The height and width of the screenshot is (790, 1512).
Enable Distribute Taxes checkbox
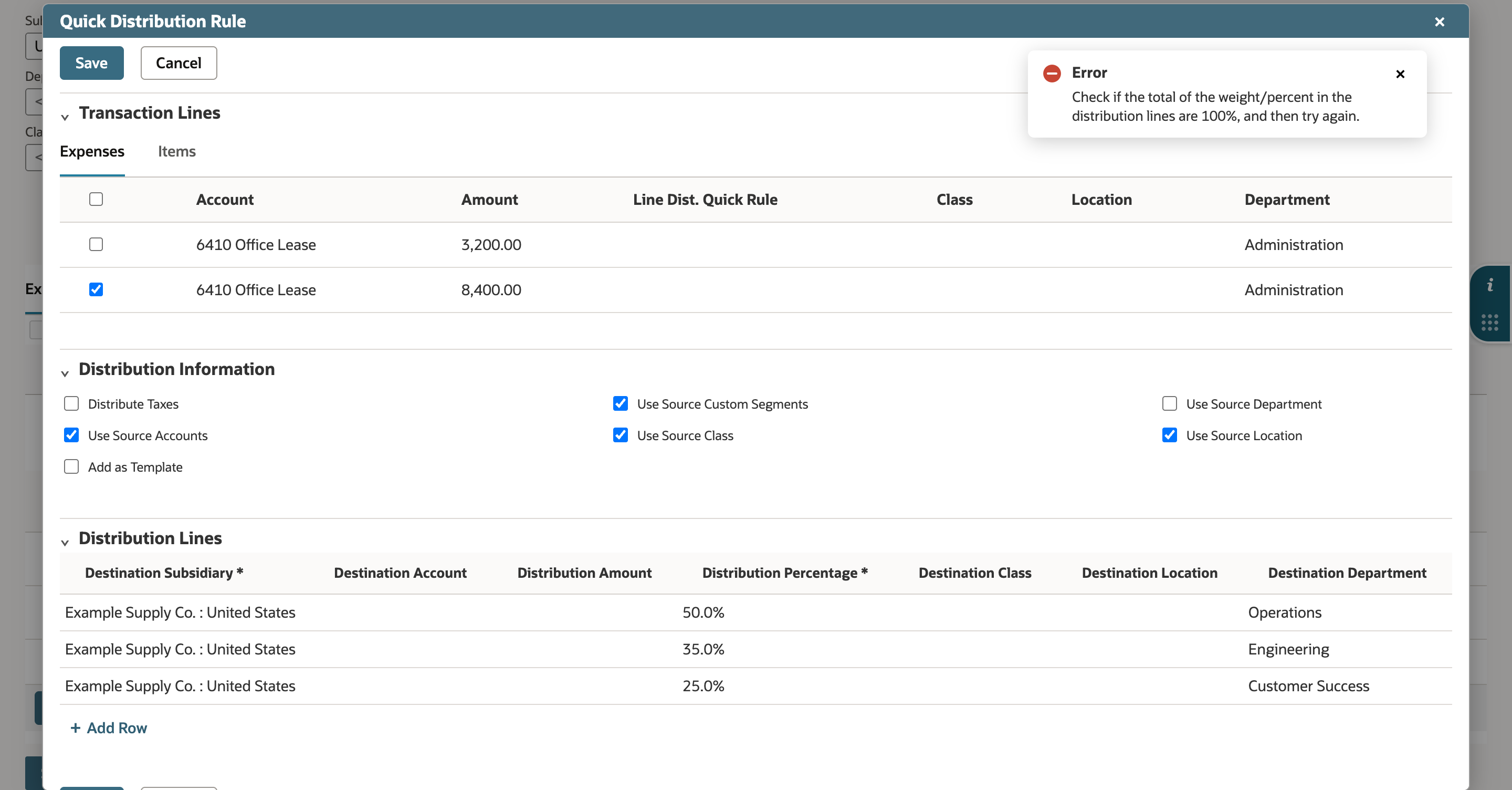(x=71, y=403)
